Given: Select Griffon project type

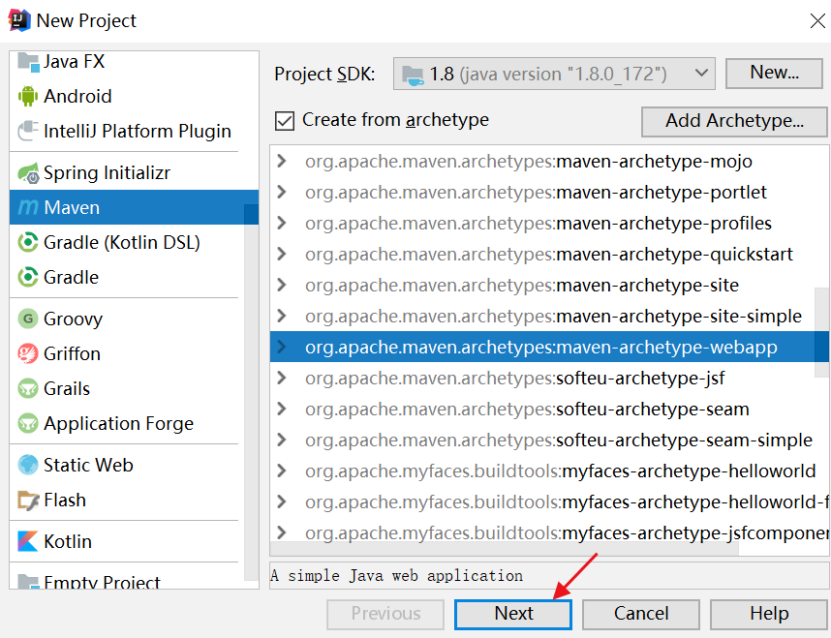Looking at the screenshot, I should click(x=127, y=353).
